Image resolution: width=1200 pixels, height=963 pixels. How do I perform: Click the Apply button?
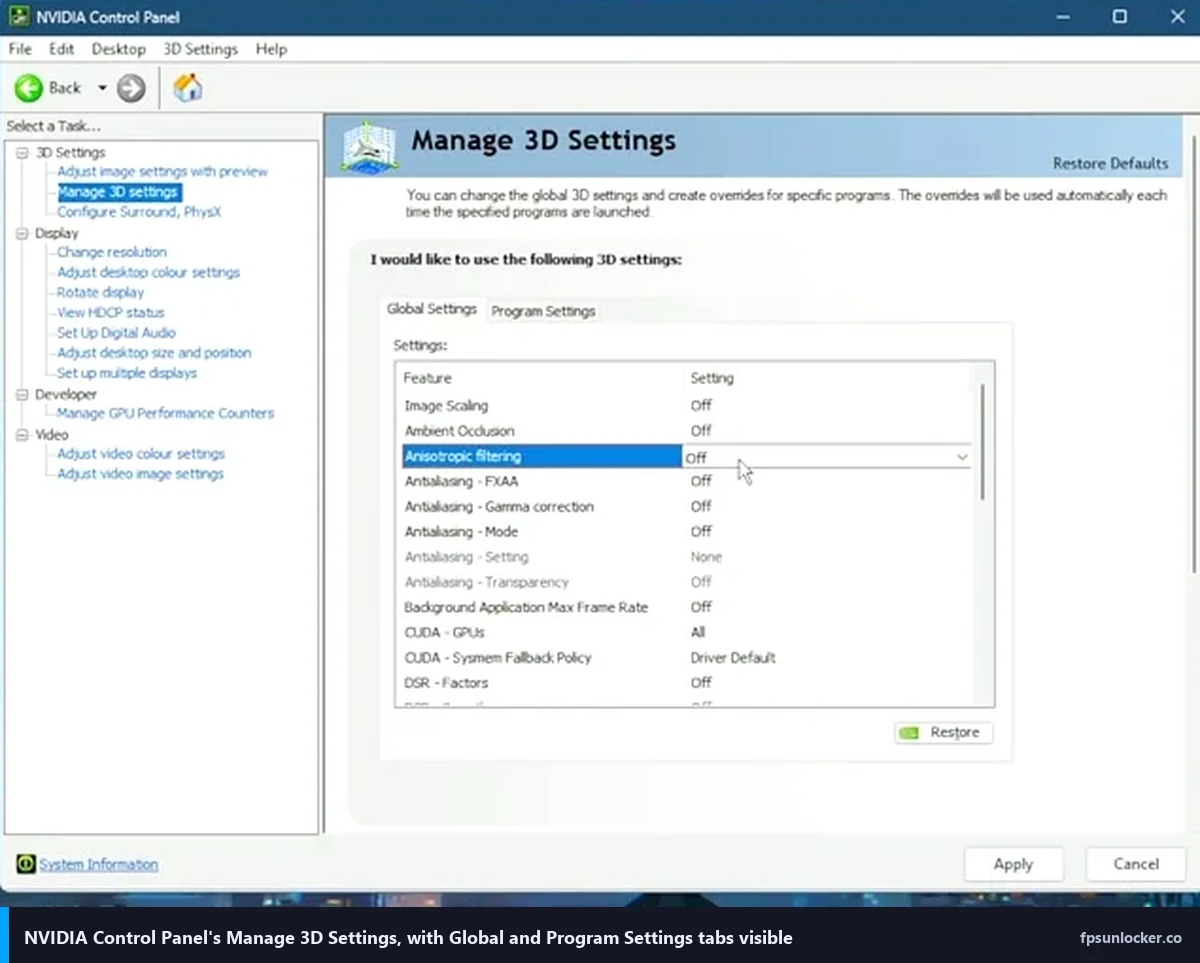1013,864
